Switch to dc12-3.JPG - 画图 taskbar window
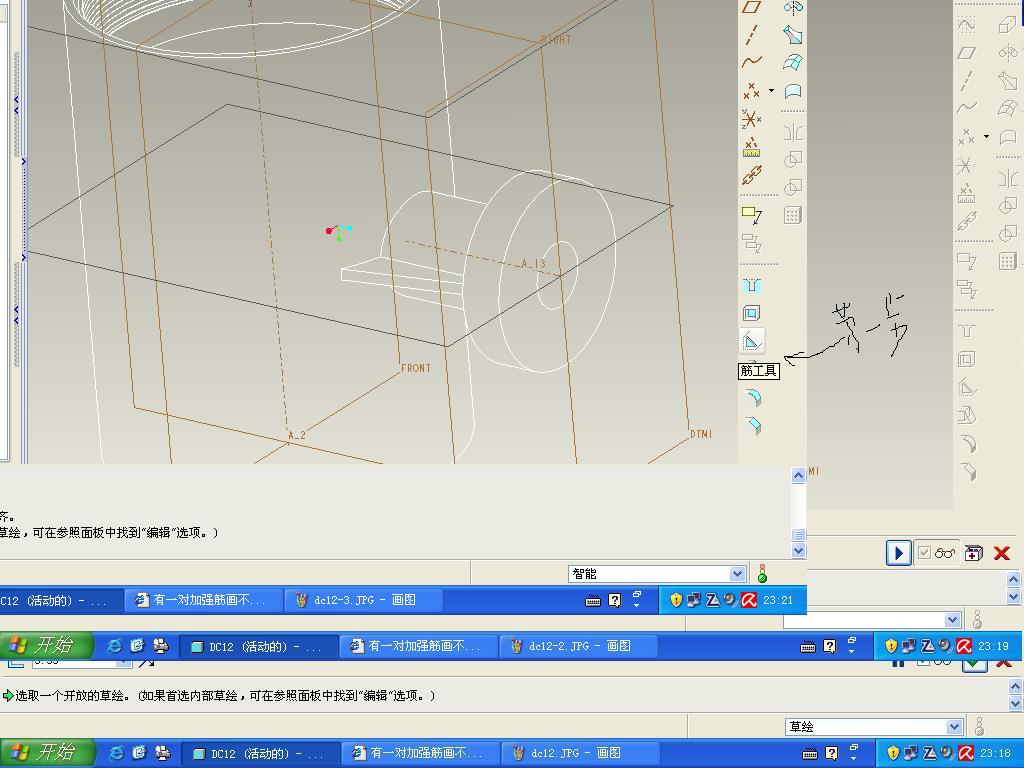The image size is (1024, 768). click(x=364, y=600)
